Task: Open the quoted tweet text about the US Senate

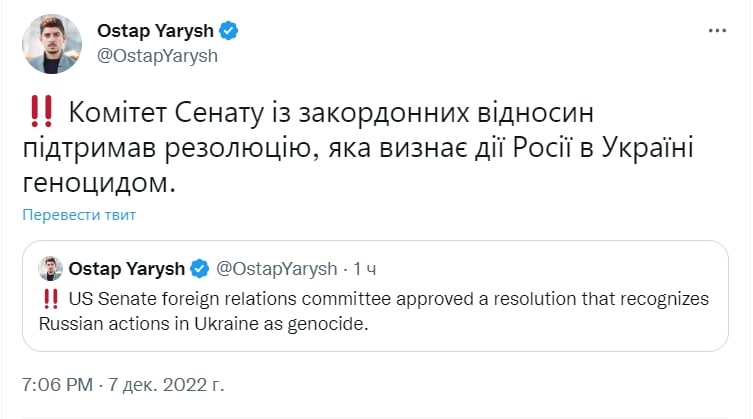Action: click(380, 298)
